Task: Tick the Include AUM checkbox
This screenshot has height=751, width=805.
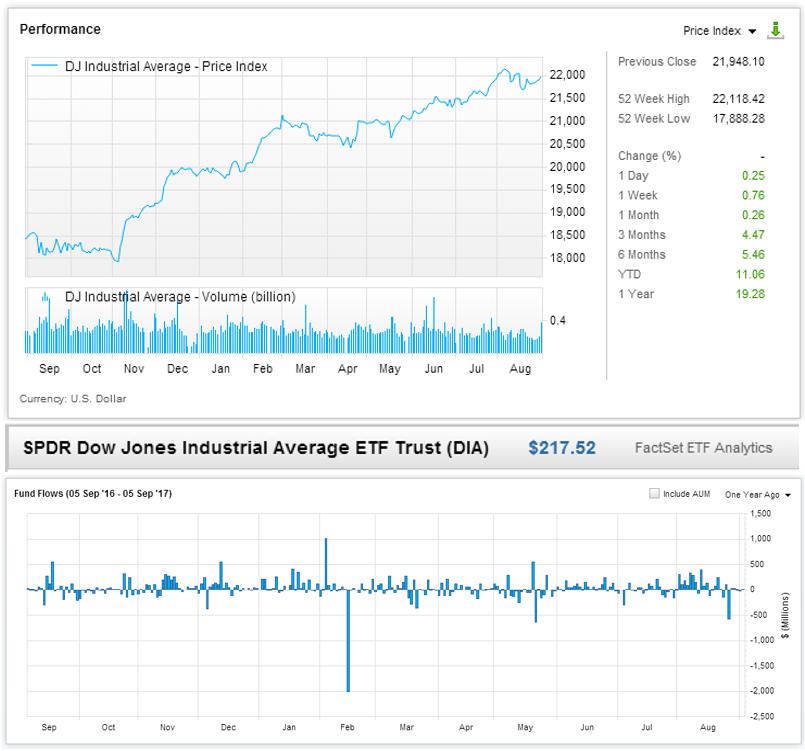Action: pos(654,493)
